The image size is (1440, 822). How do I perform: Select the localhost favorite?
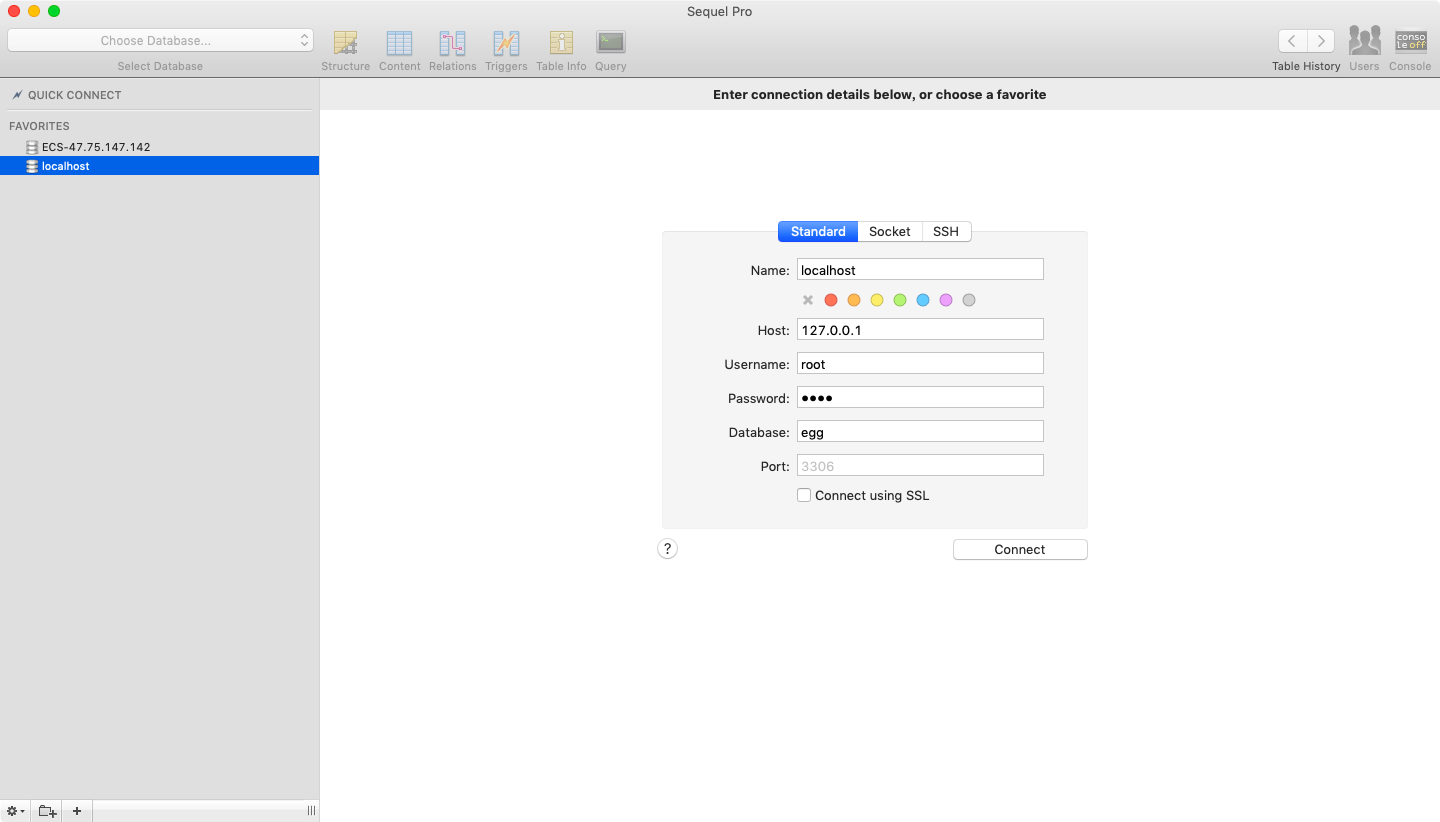coord(160,166)
